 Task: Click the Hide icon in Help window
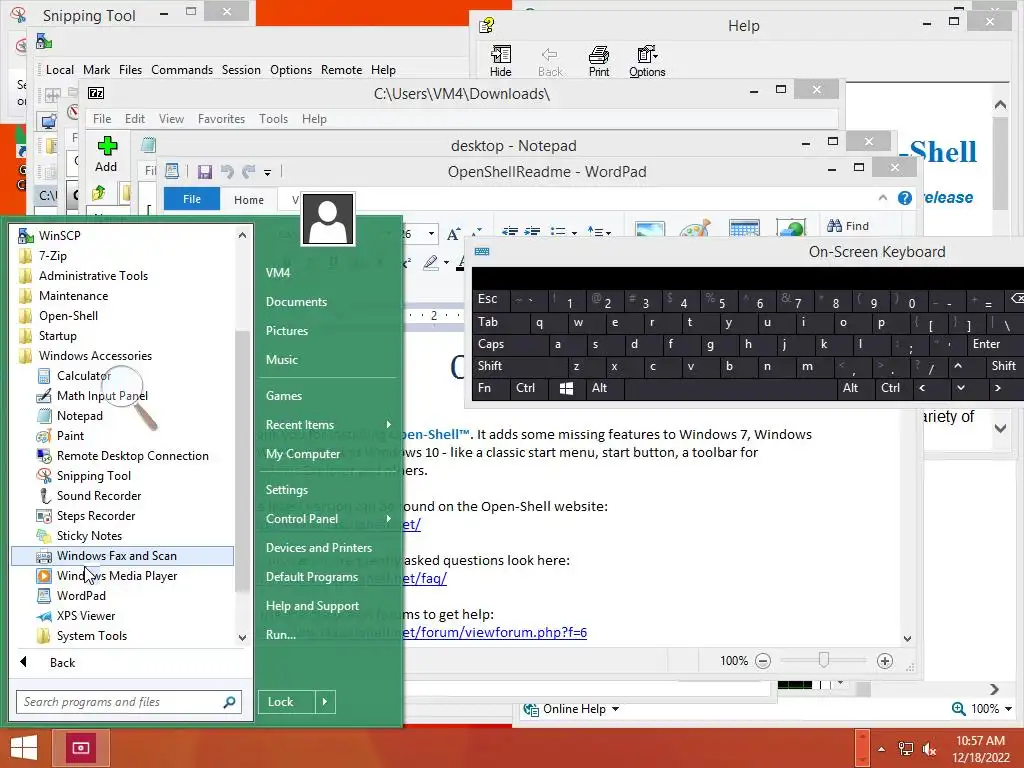(x=500, y=61)
